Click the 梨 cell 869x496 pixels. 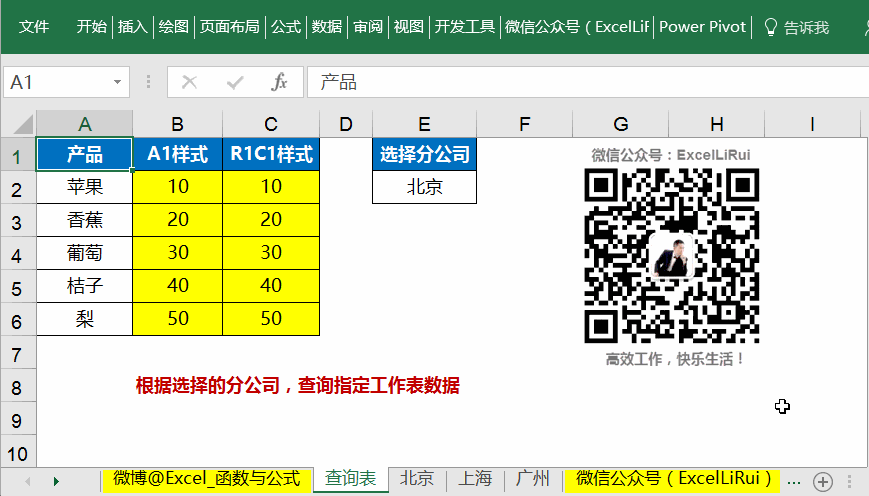pyautogui.click(x=84, y=319)
